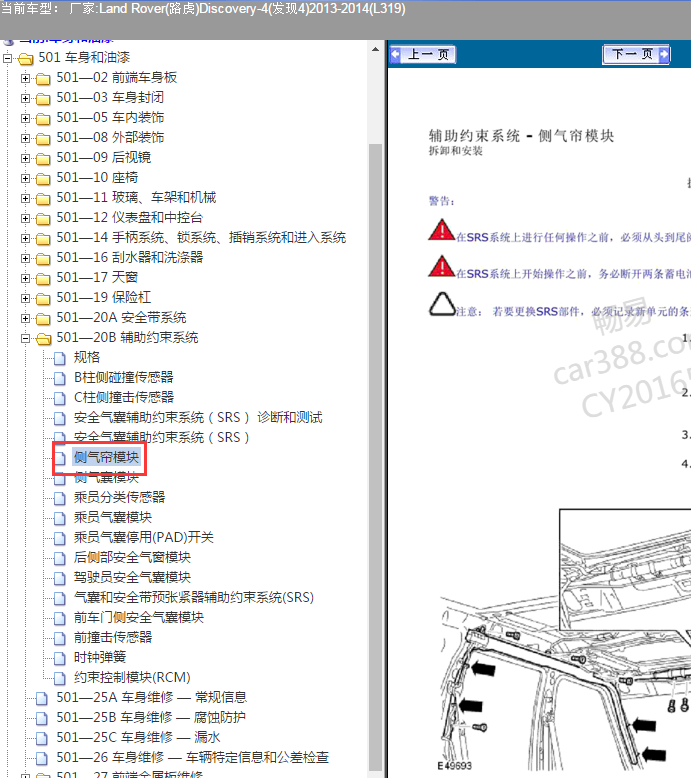Image resolution: width=691 pixels, height=778 pixels.
Task: Click document icon beside C柱侧撞击传感器
Action: [60, 398]
